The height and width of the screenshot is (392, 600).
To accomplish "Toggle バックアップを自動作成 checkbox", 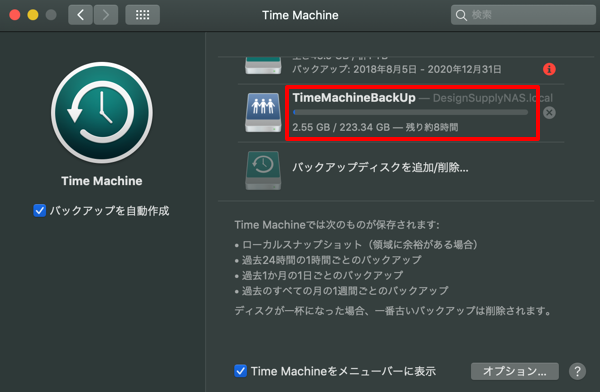I will tap(40, 211).
